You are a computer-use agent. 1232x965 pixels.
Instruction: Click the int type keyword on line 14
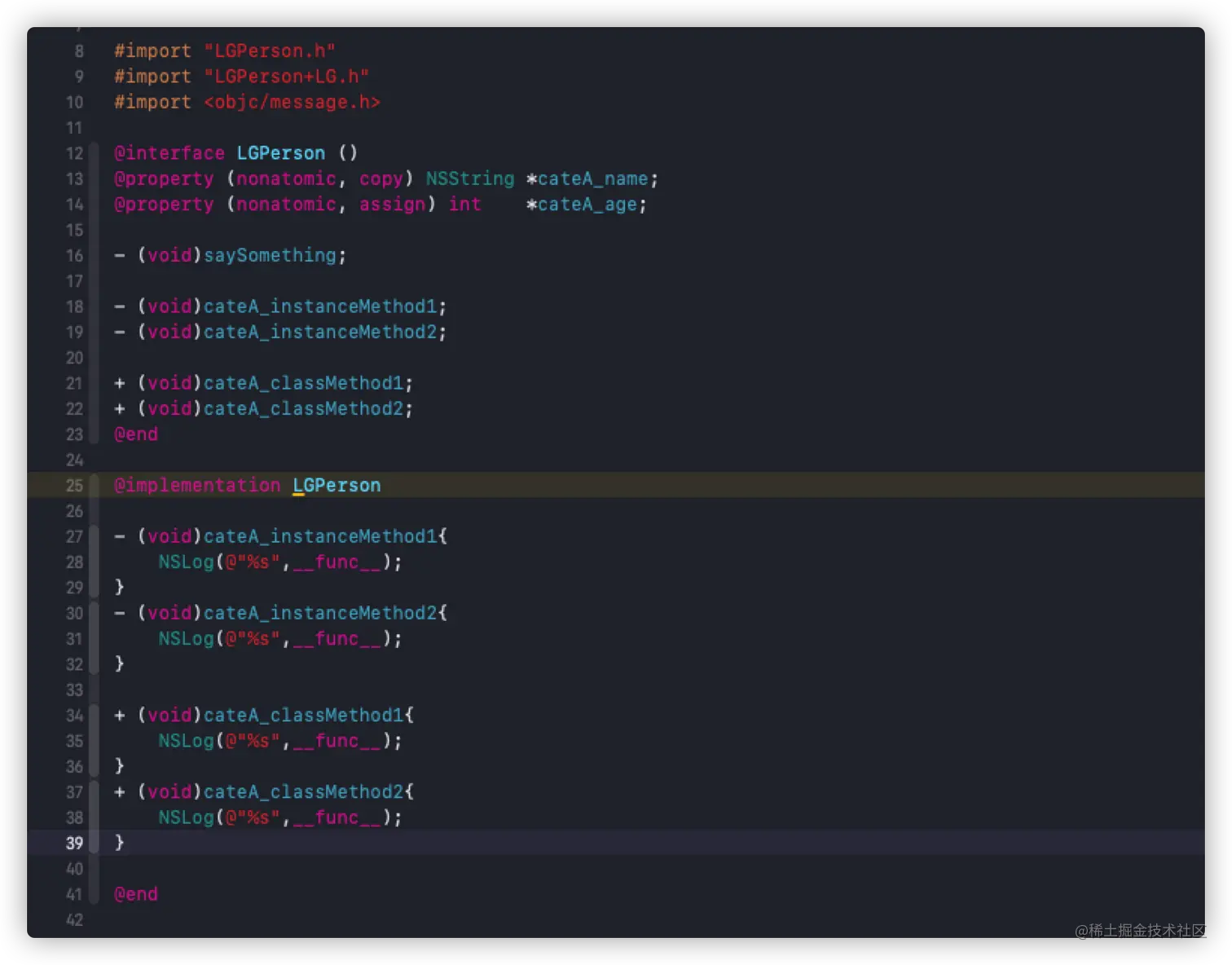465,205
